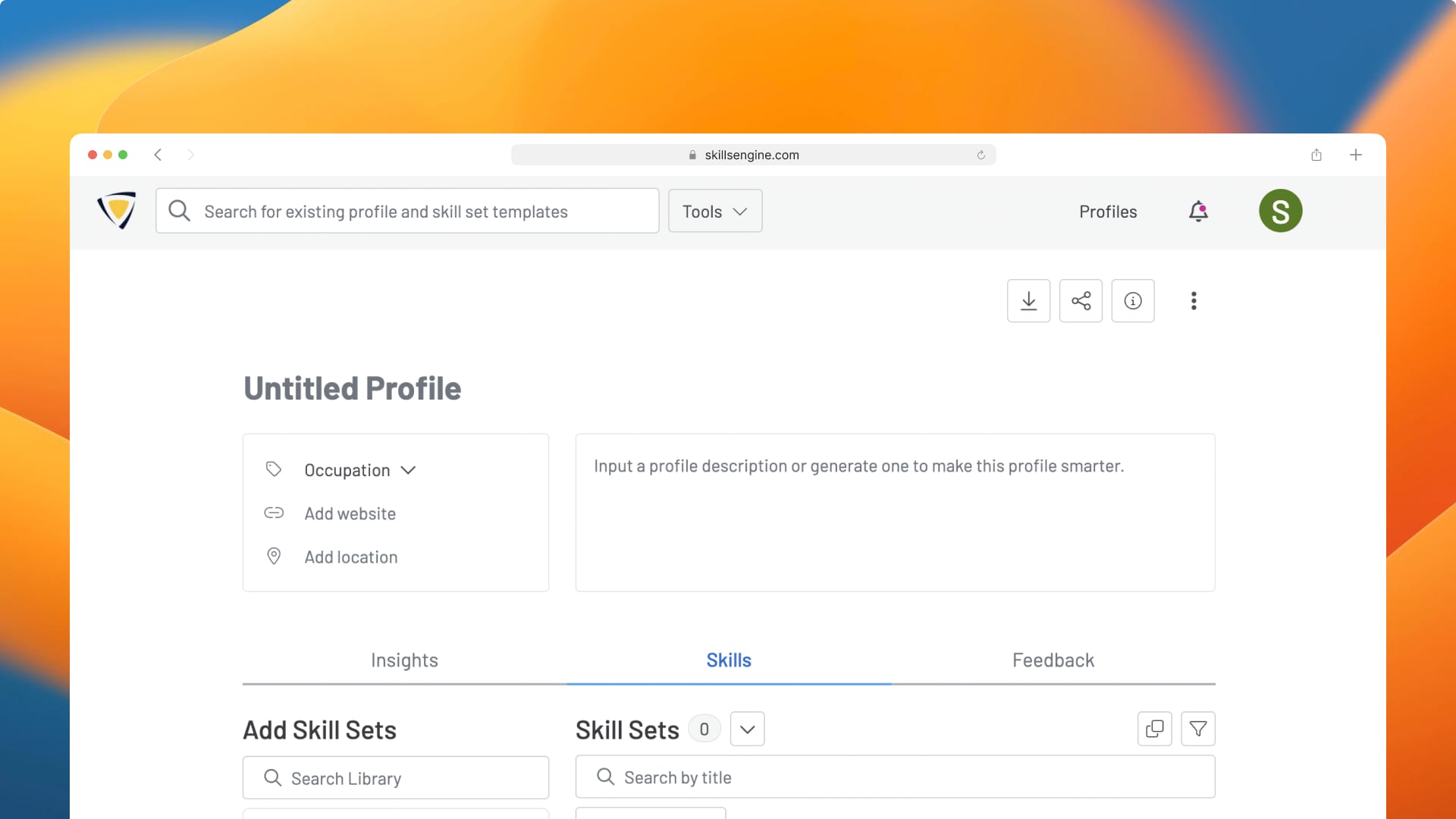
Task: Click the location pin icon beside Add location
Action: tap(274, 556)
